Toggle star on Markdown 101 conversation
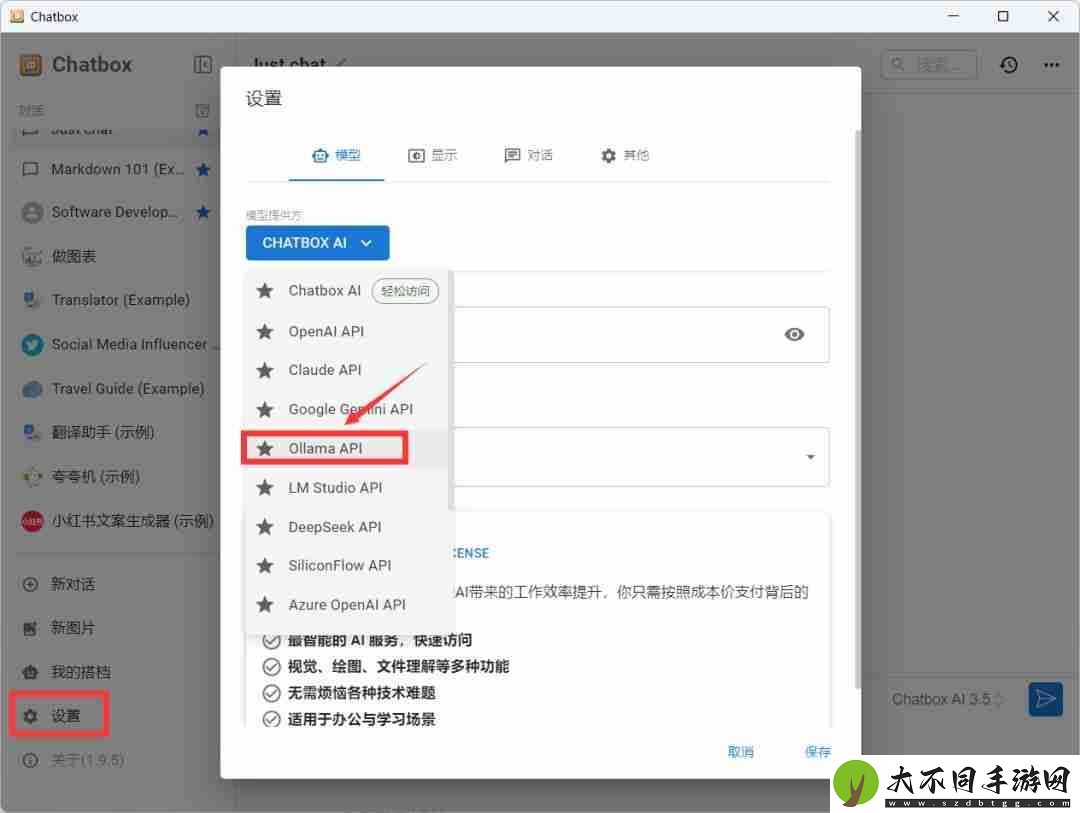 [x=203, y=169]
